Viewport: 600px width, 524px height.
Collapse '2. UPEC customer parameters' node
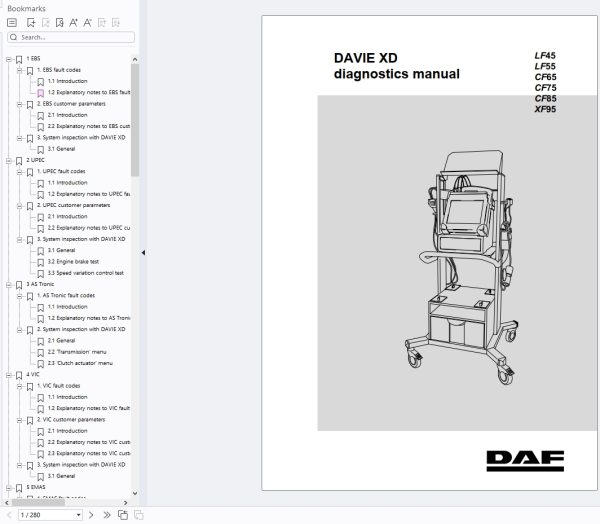(19, 206)
